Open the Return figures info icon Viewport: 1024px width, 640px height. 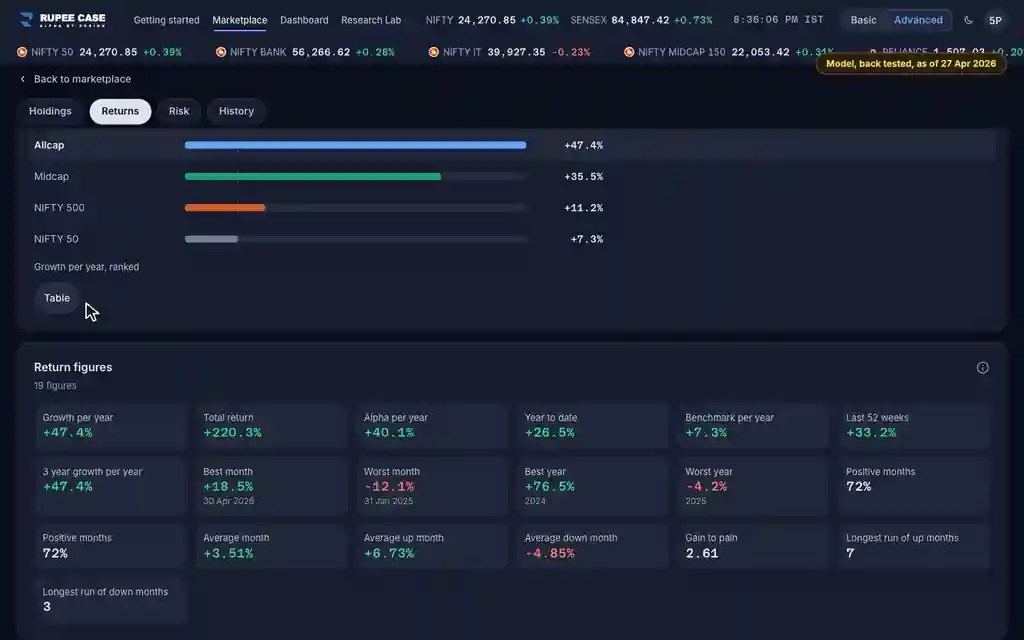(x=982, y=368)
